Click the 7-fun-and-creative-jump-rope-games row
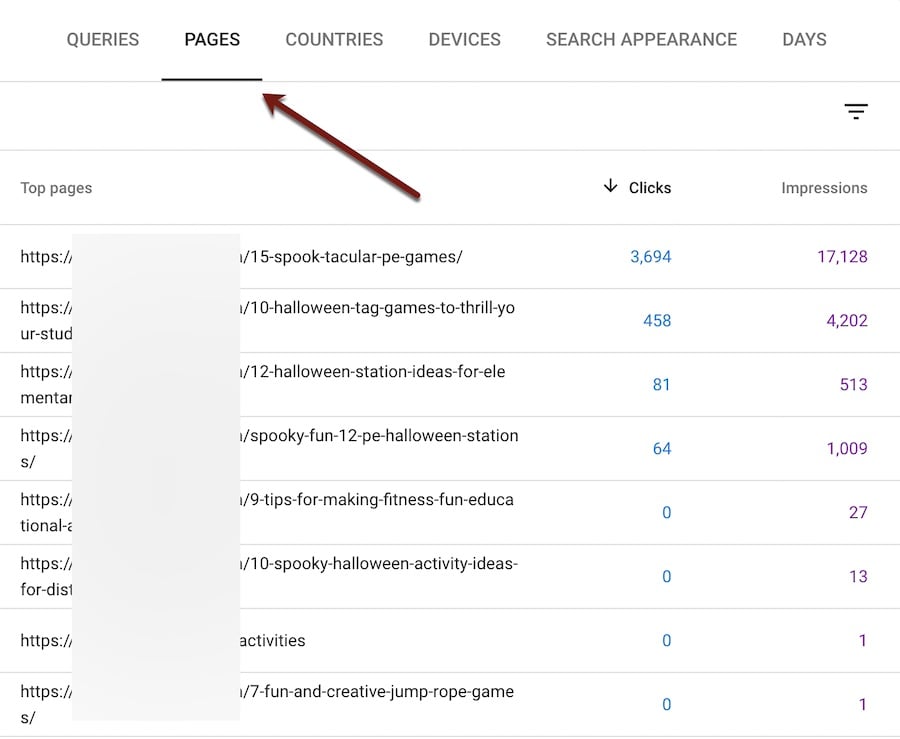Image resolution: width=900 pixels, height=739 pixels. (376, 692)
